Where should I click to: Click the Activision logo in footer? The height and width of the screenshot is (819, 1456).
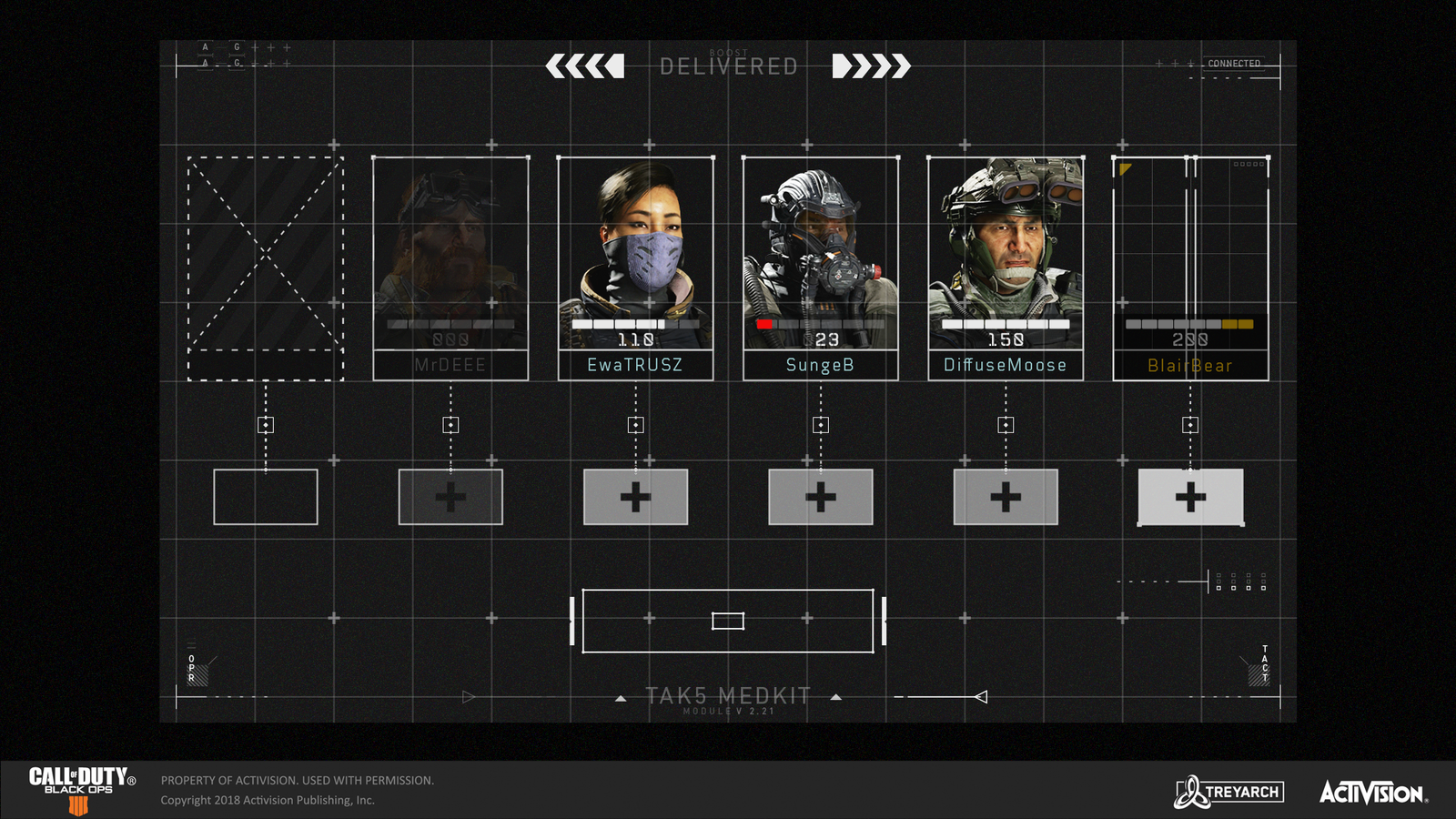1372,793
